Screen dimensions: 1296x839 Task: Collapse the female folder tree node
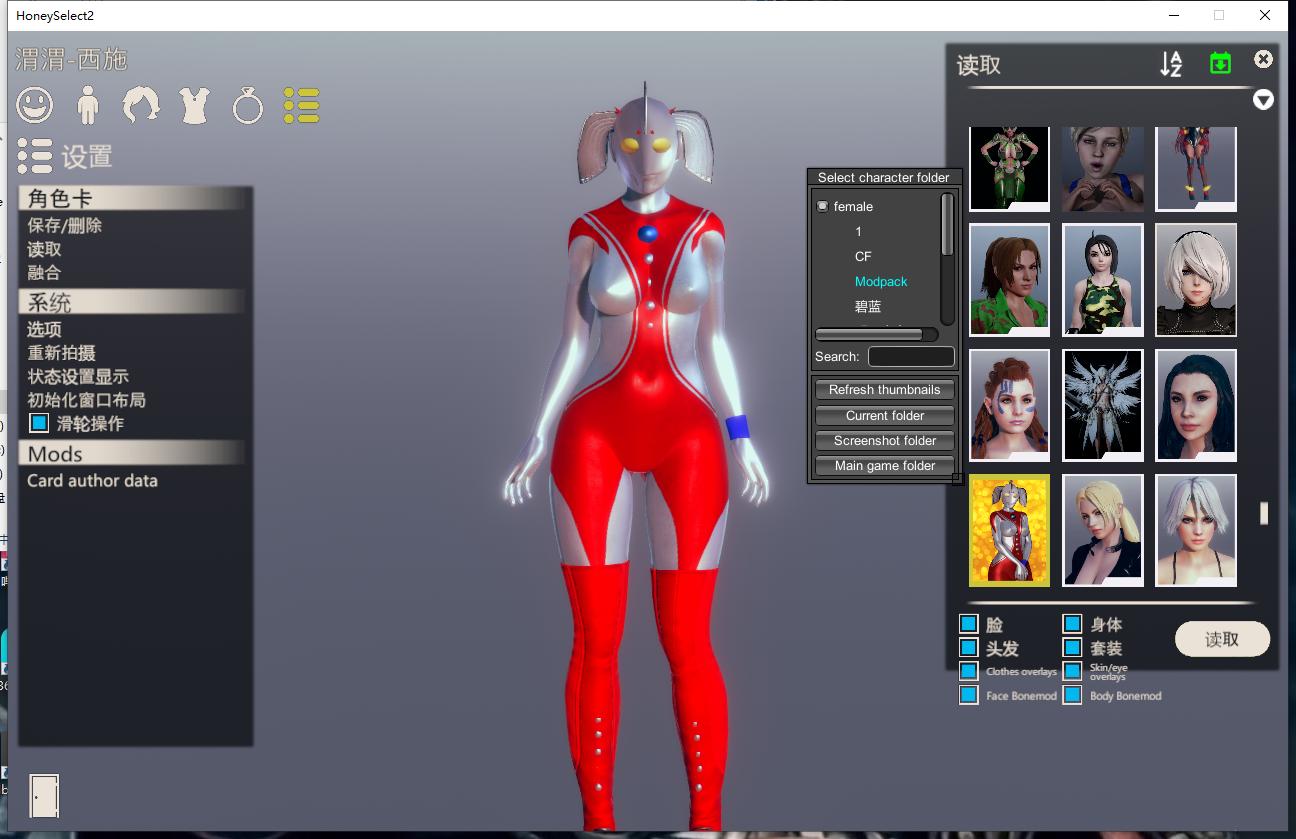pos(822,206)
